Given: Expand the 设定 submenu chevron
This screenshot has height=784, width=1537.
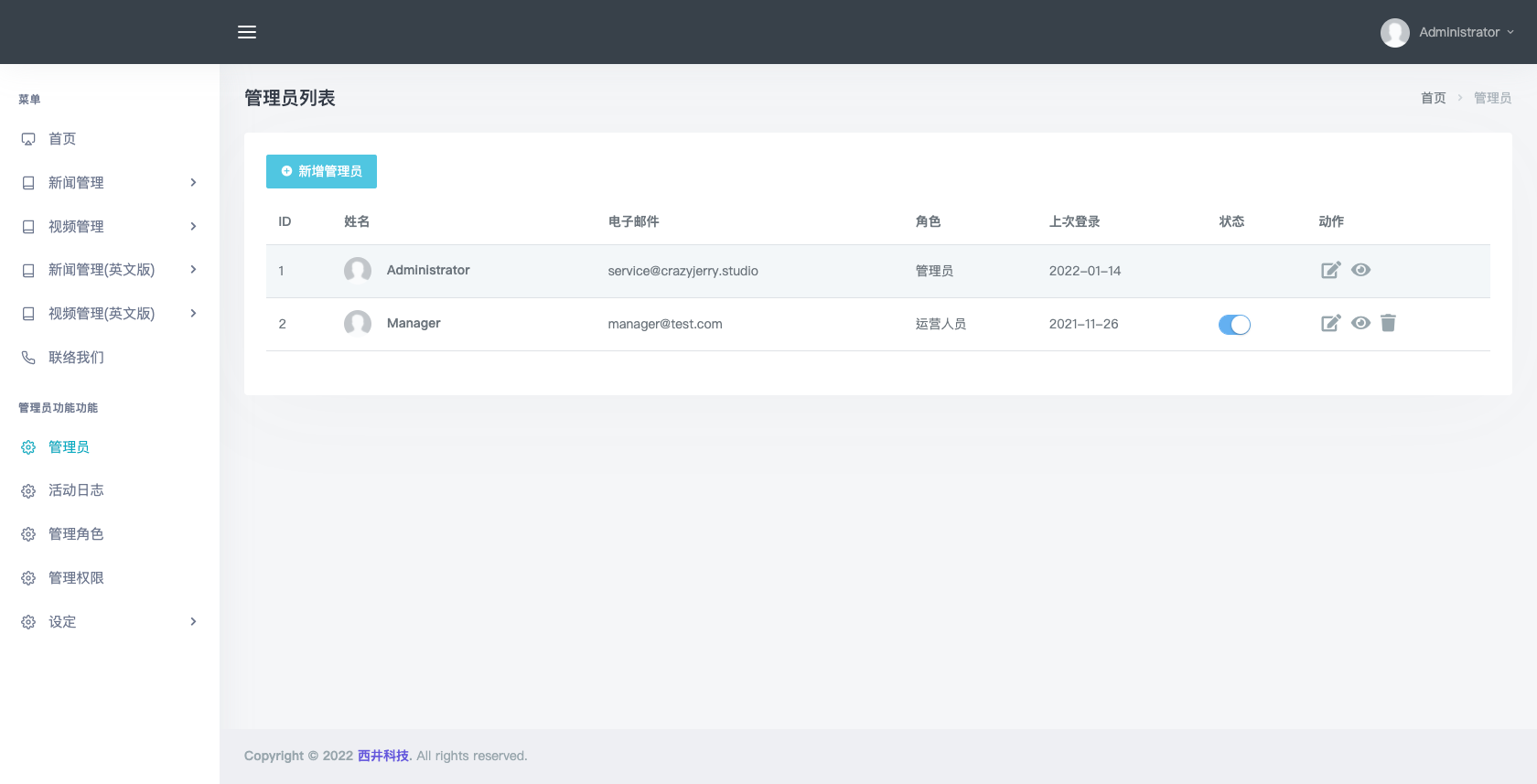Looking at the screenshot, I should pos(193,622).
